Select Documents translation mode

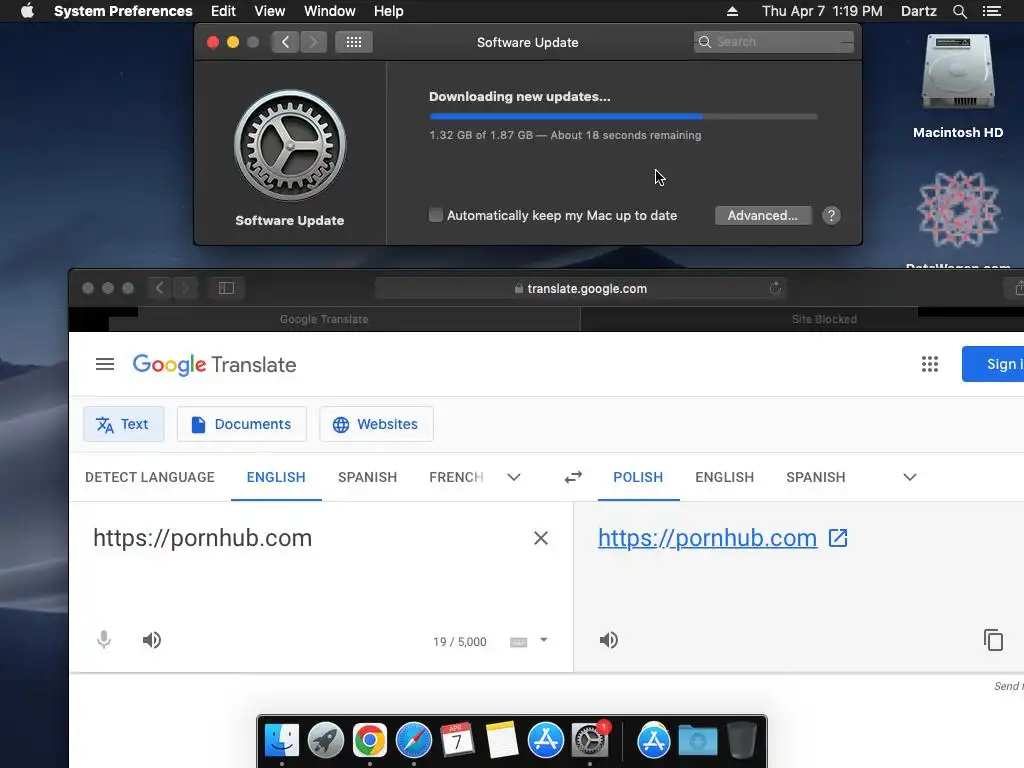(x=242, y=424)
